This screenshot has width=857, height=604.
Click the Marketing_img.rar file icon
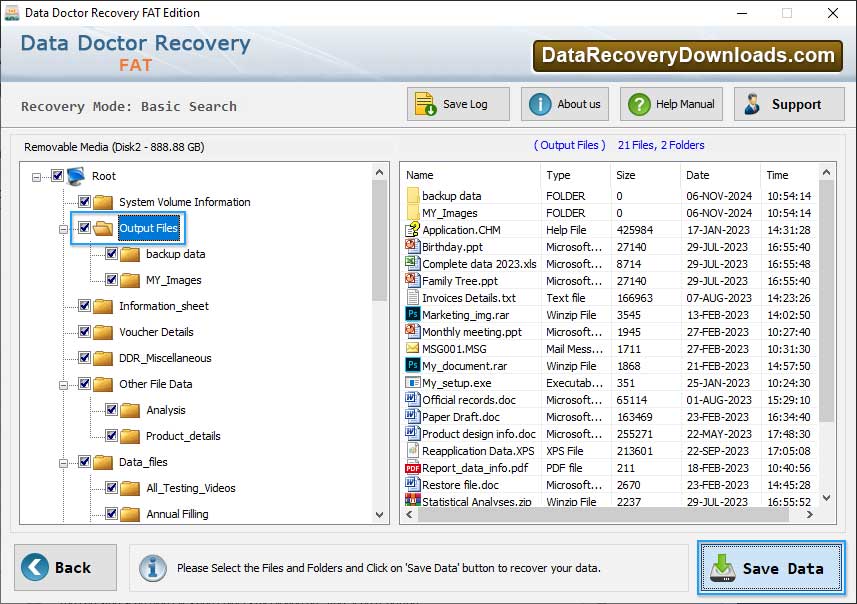(x=413, y=314)
